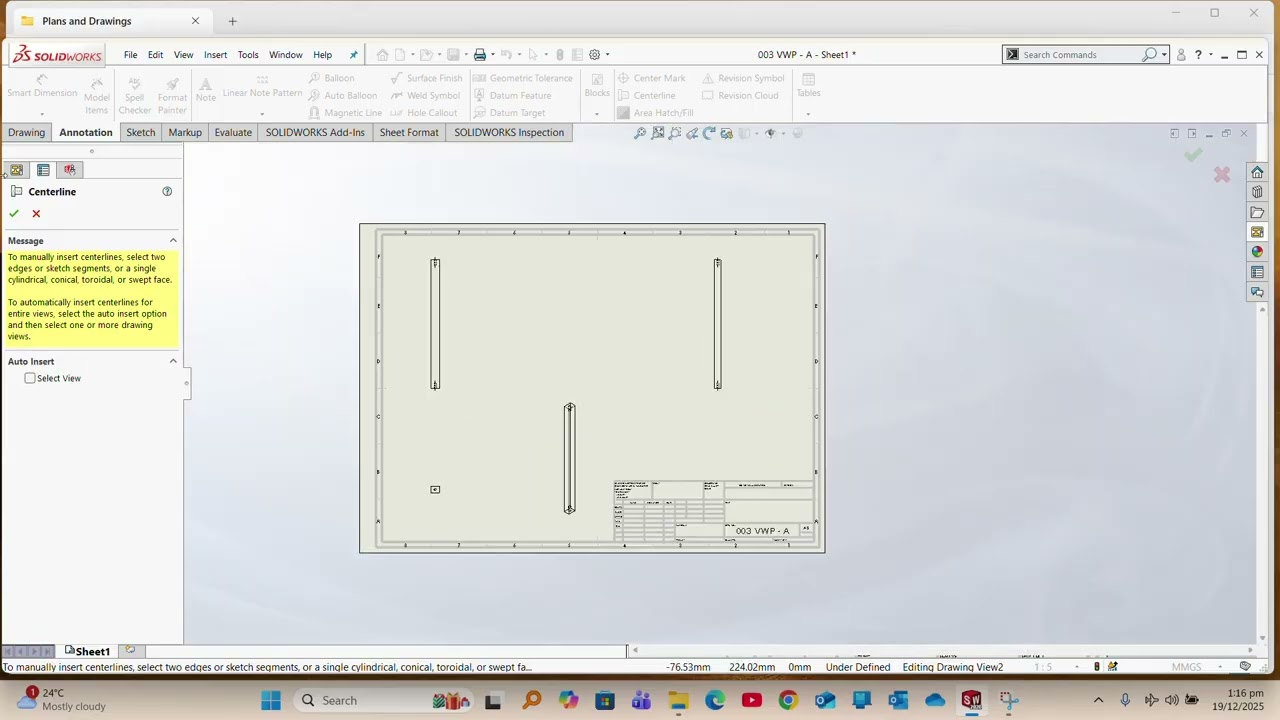This screenshot has height=720, width=1280.
Task: Expand Help question mark dropdown arrow
Action: [x=1210, y=55]
